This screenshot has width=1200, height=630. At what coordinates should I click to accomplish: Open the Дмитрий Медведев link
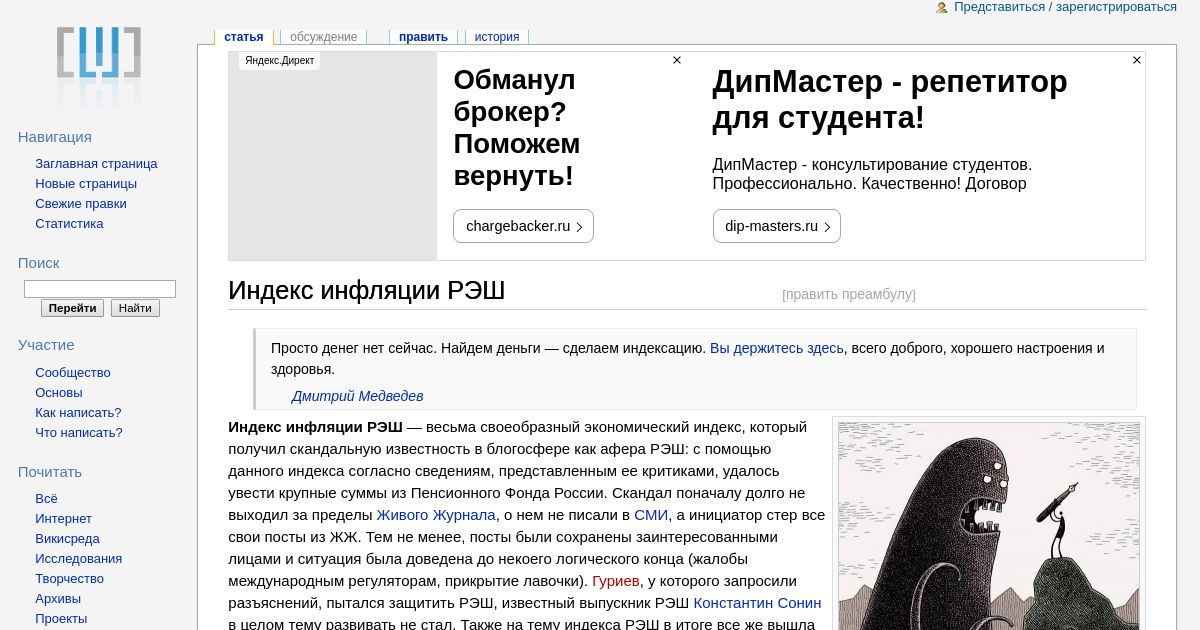(357, 396)
